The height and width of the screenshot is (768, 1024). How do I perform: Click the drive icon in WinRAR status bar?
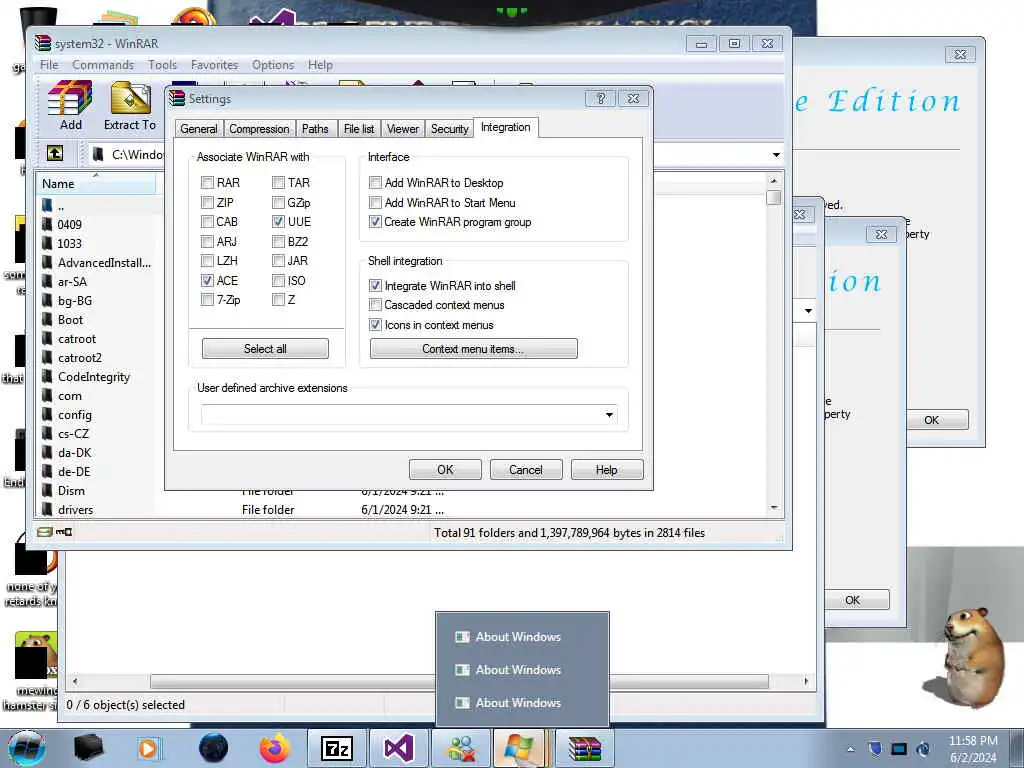coord(44,532)
